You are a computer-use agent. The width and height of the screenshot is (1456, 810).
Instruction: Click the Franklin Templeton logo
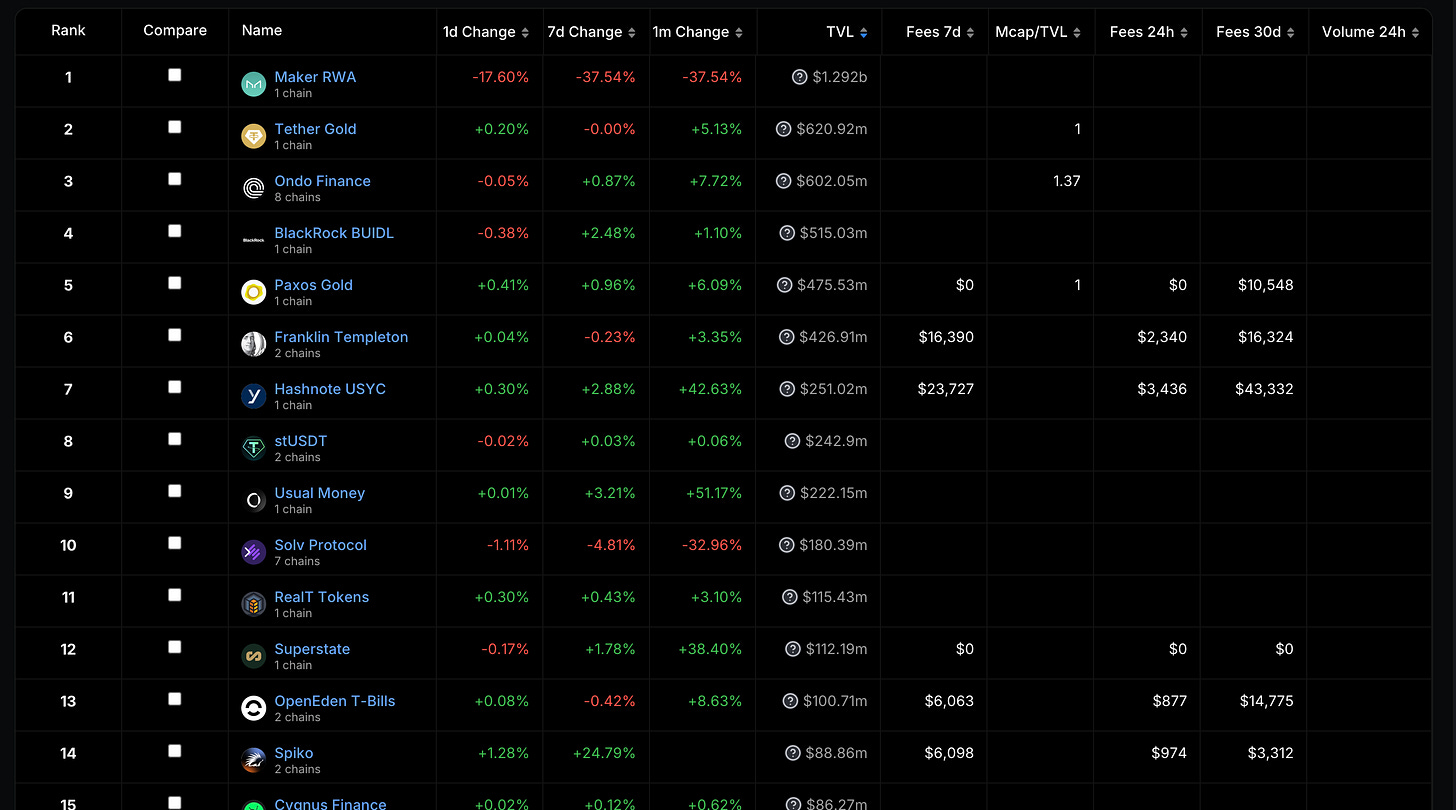[254, 345]
